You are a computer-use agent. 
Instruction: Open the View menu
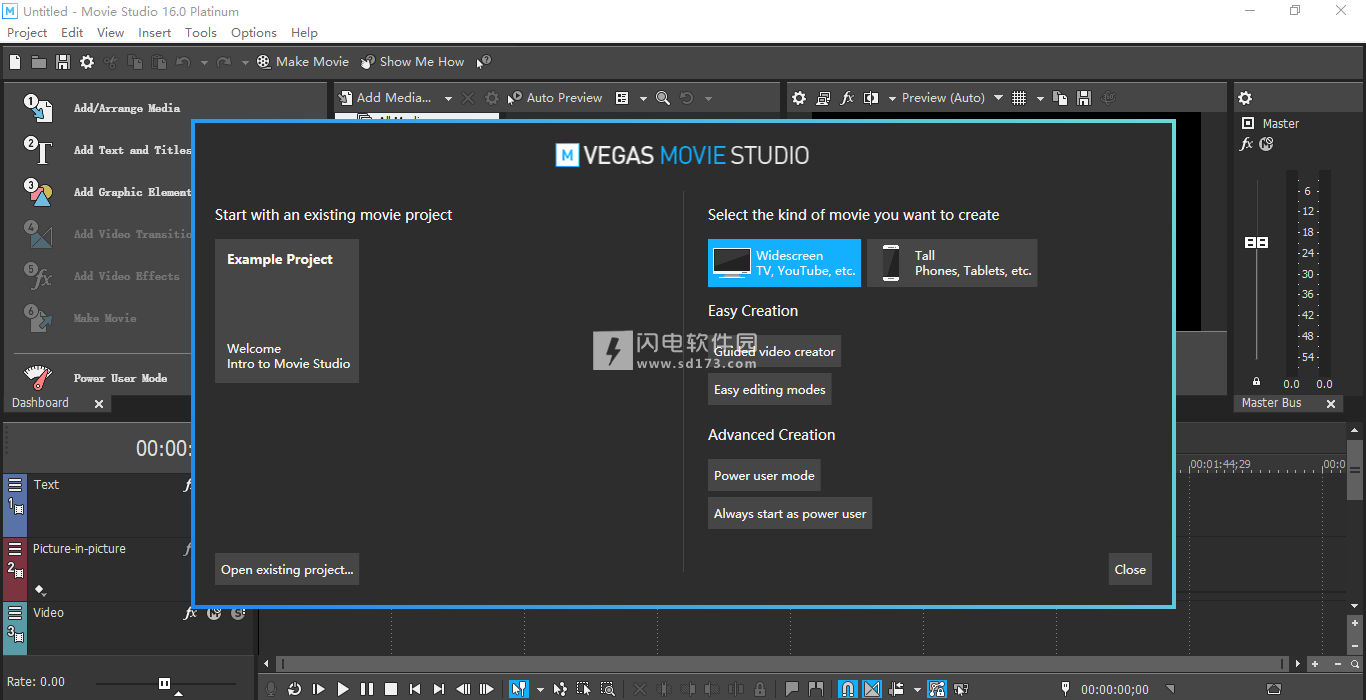pyautogui.click(x=110, y=32)
